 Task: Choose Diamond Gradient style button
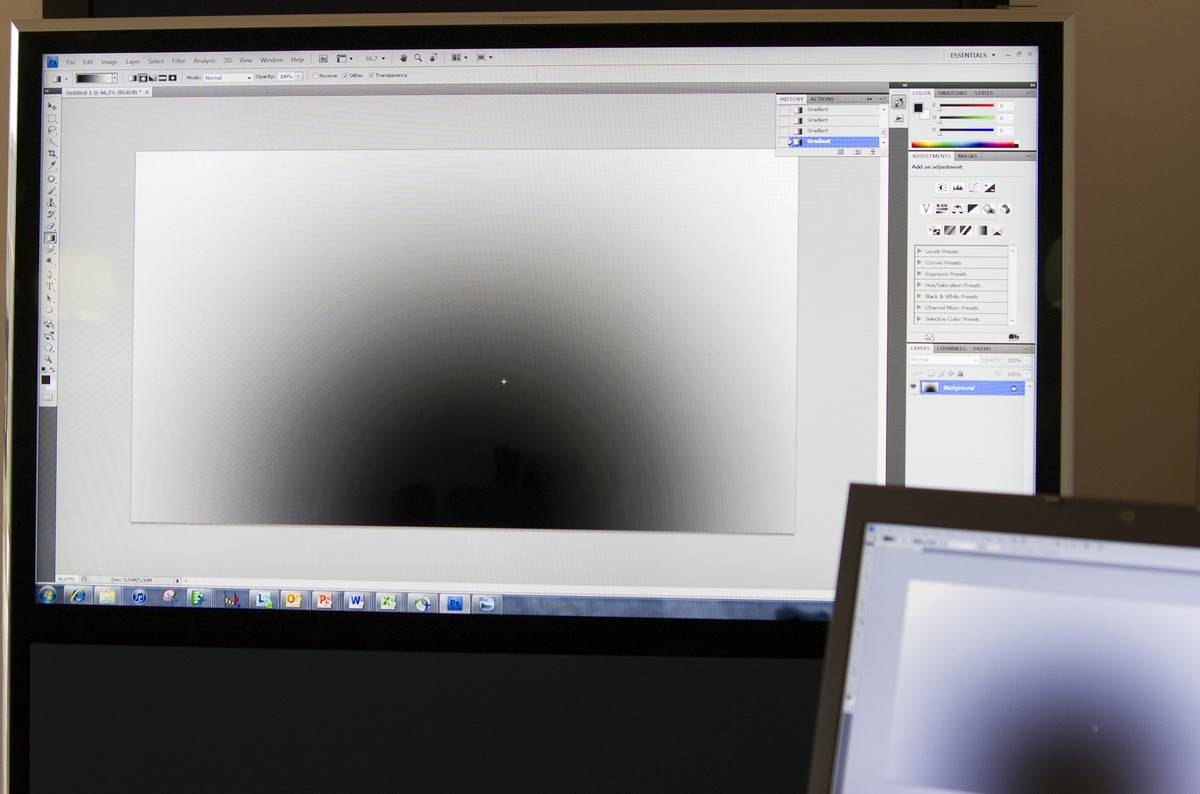173,77
